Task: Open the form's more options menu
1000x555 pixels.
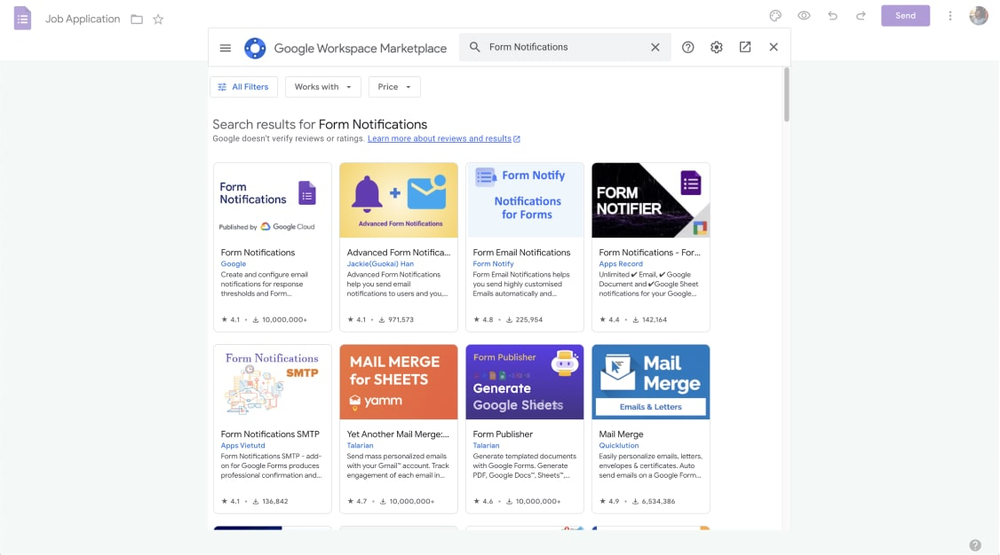Action: (950, 16)
